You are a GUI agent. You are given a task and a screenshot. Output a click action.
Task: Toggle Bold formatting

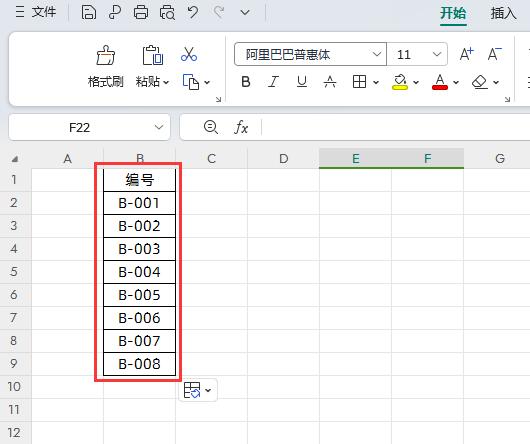pyautogui.click(x=246, y=82)
